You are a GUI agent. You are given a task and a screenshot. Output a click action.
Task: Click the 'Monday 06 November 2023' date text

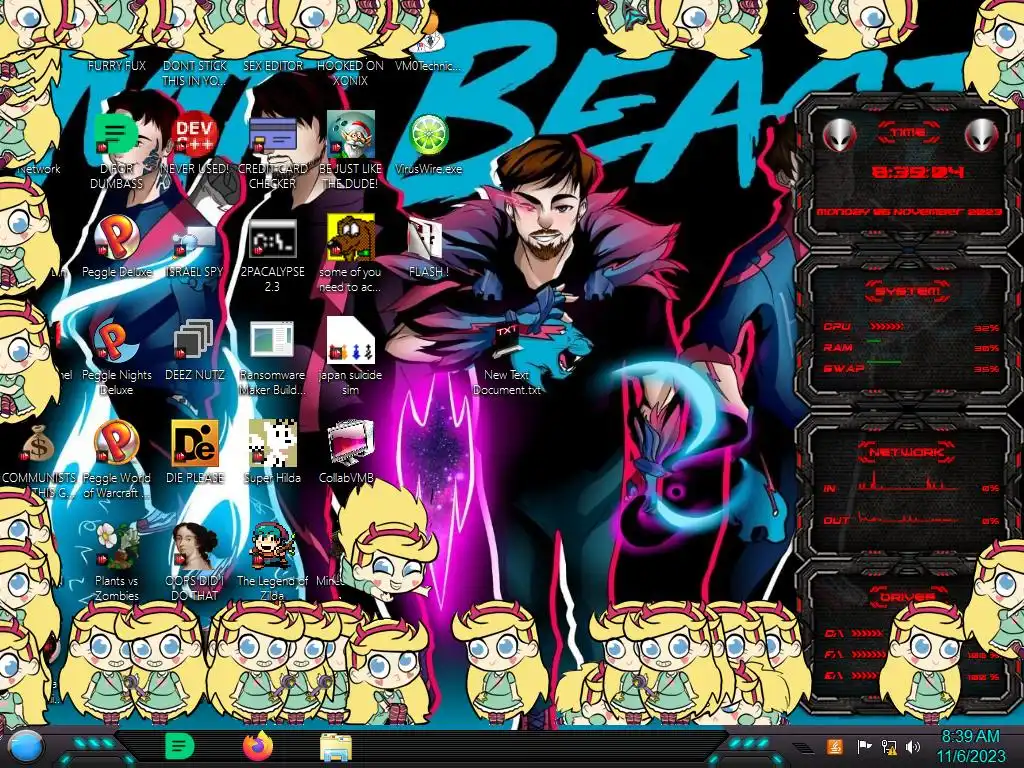click(909, 212)
